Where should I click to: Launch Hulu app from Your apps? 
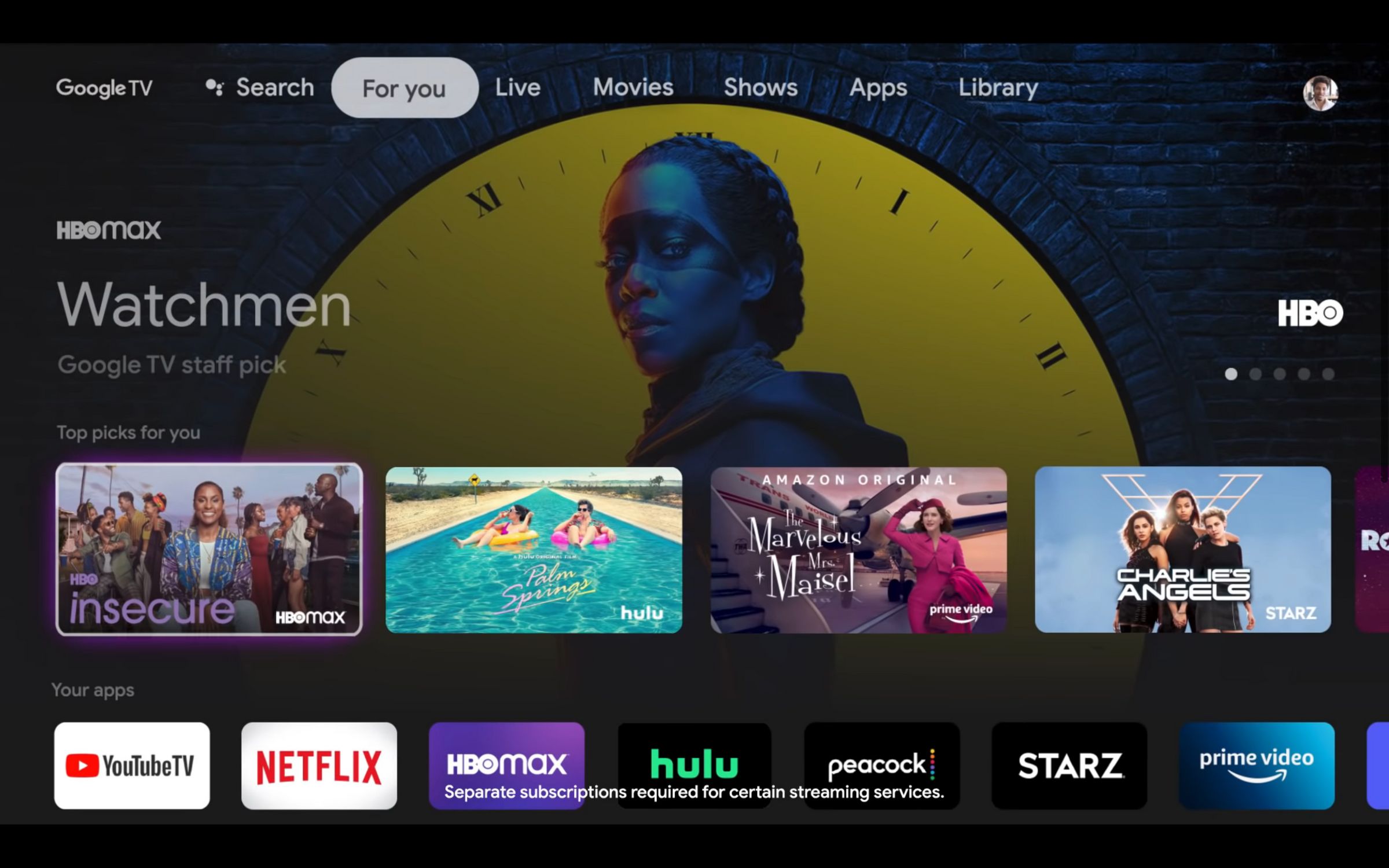point(694,765)
